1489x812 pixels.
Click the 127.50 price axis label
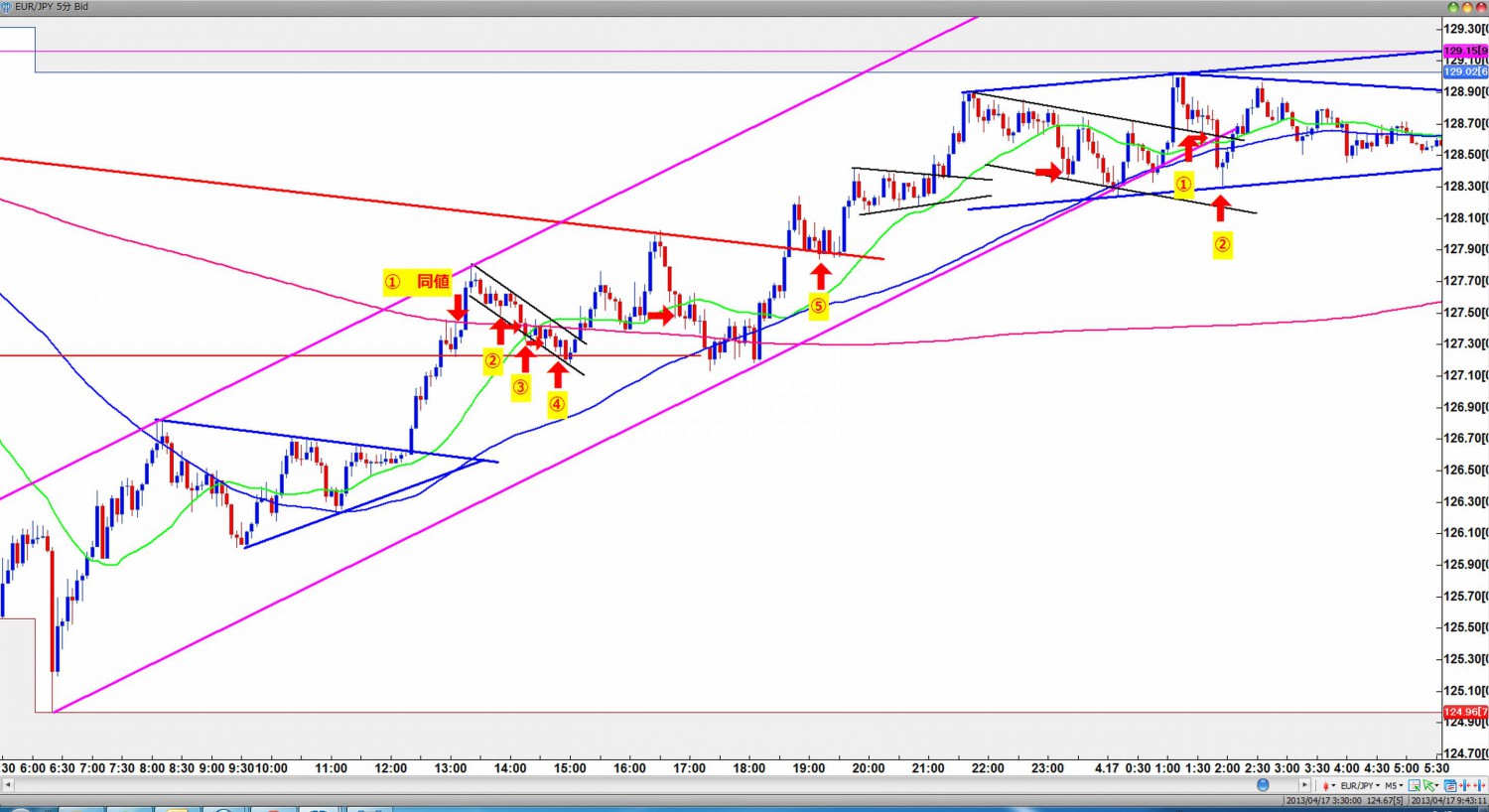[x=1465, y=312]
